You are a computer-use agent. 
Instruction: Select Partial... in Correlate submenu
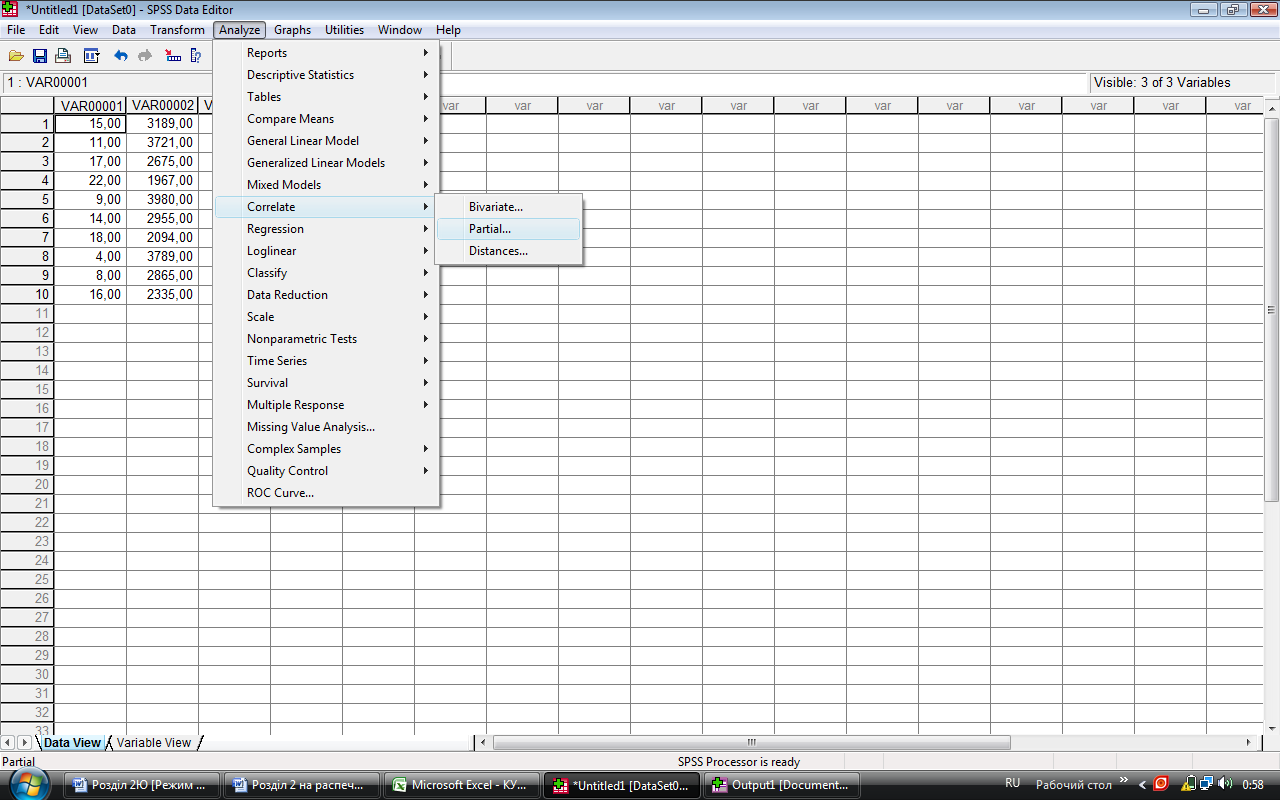tap(509, 229)
